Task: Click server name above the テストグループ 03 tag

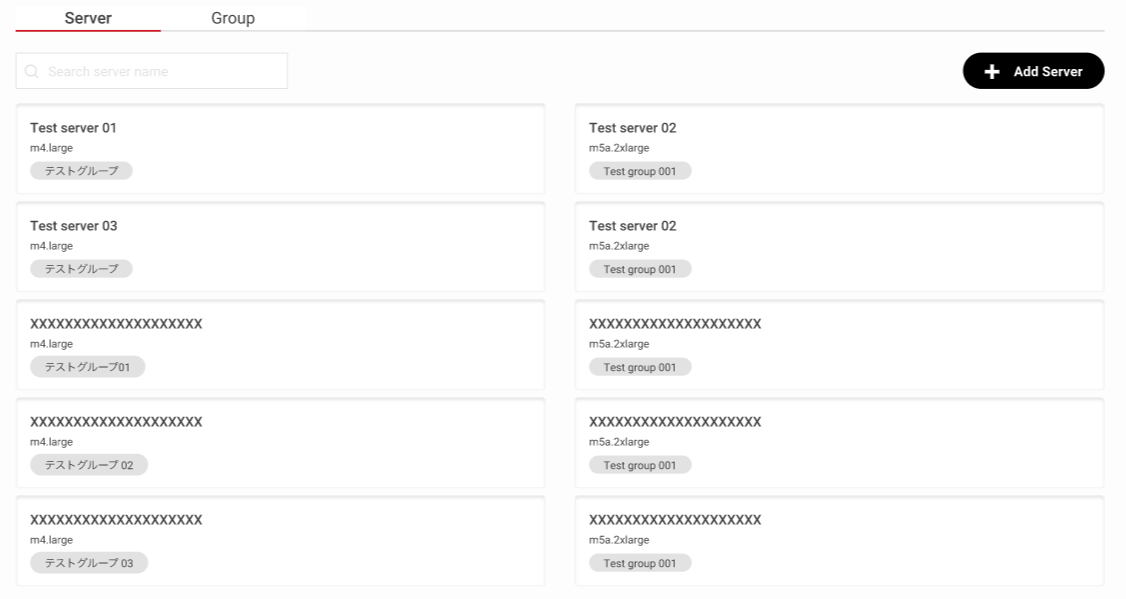Action: 116,520
